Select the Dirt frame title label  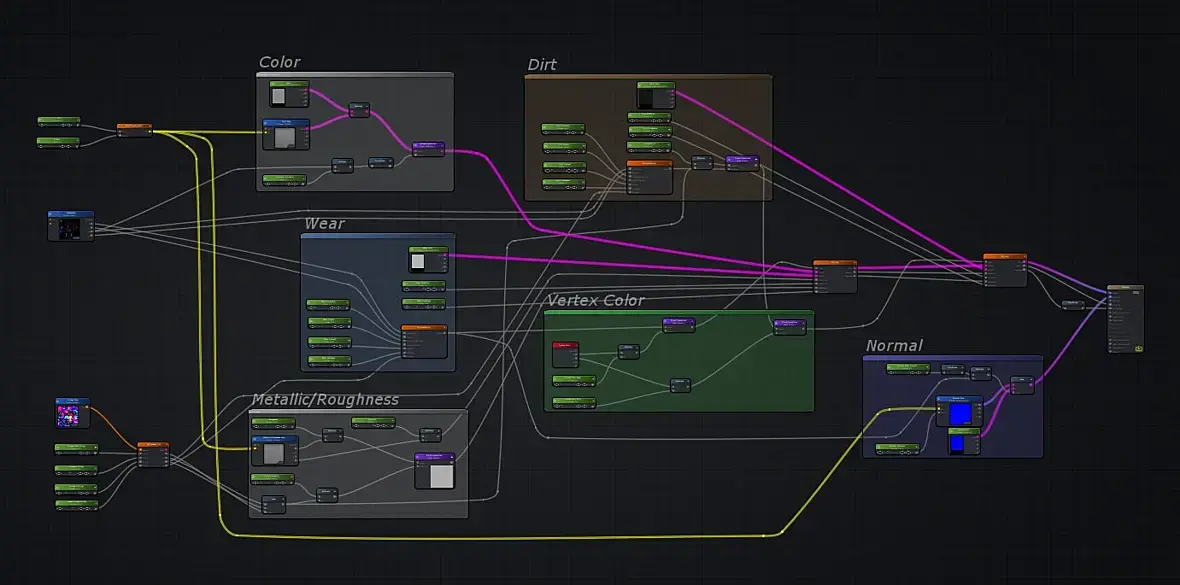pos(542,65)
